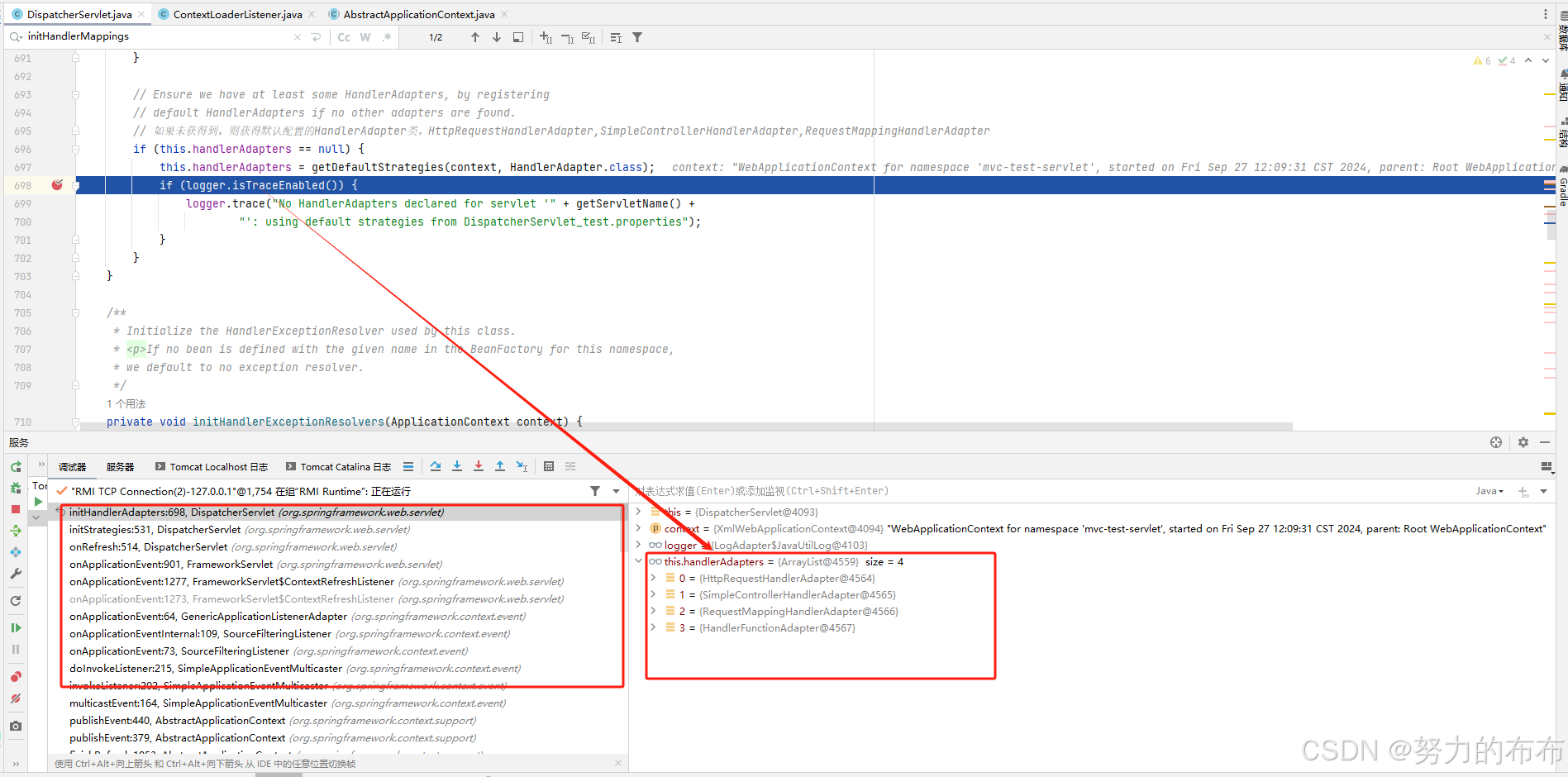Open the 调试器 debugger tab

pos(72,467)
